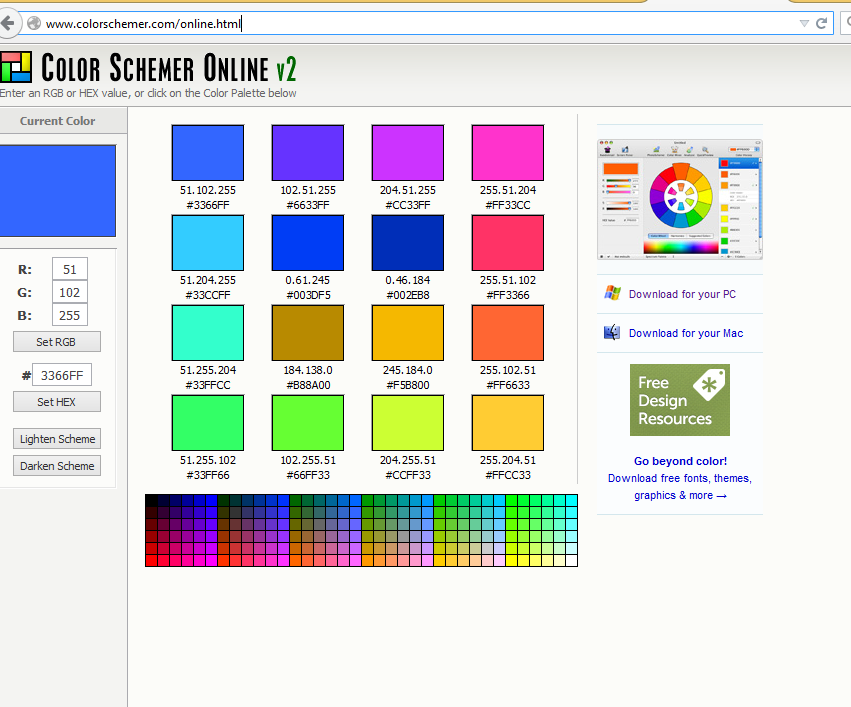The width and height of the screenshot is (851, 707).
Task: Click the Lighten Scheme button
Action: point(56,438)
